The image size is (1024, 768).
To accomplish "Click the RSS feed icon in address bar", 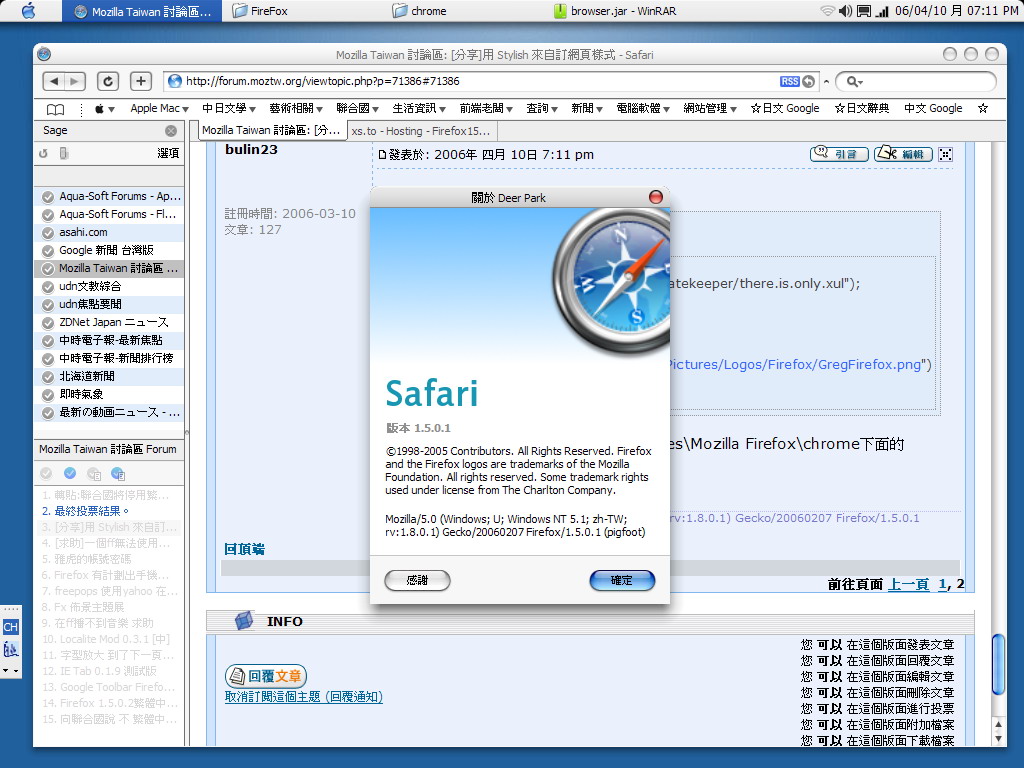I will point(790,81).
